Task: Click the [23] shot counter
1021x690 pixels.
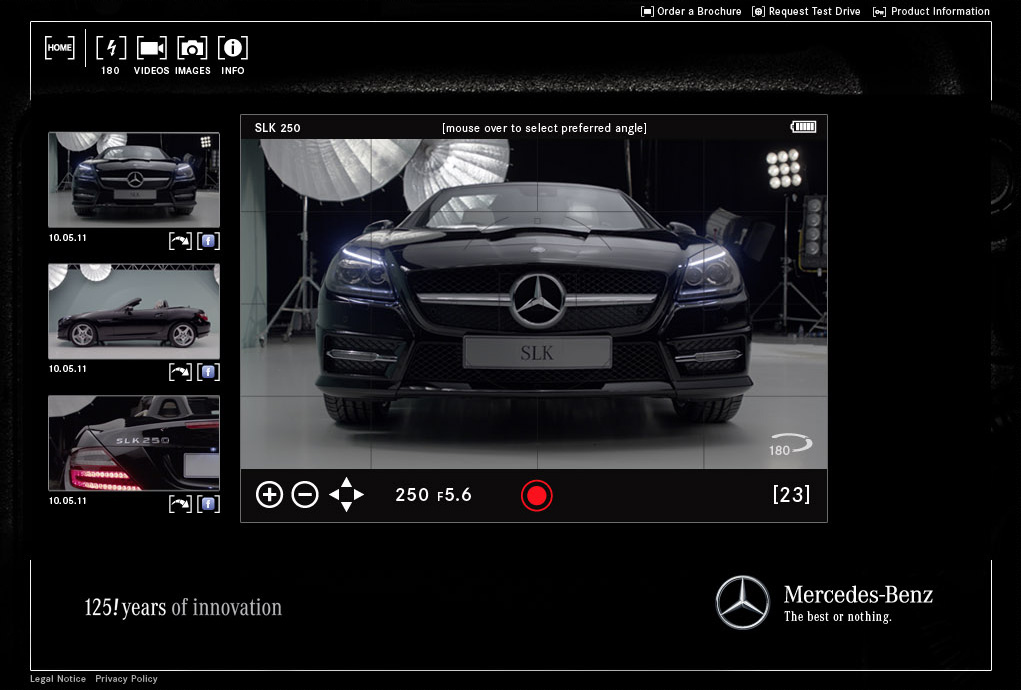Action: coord(791,495)
